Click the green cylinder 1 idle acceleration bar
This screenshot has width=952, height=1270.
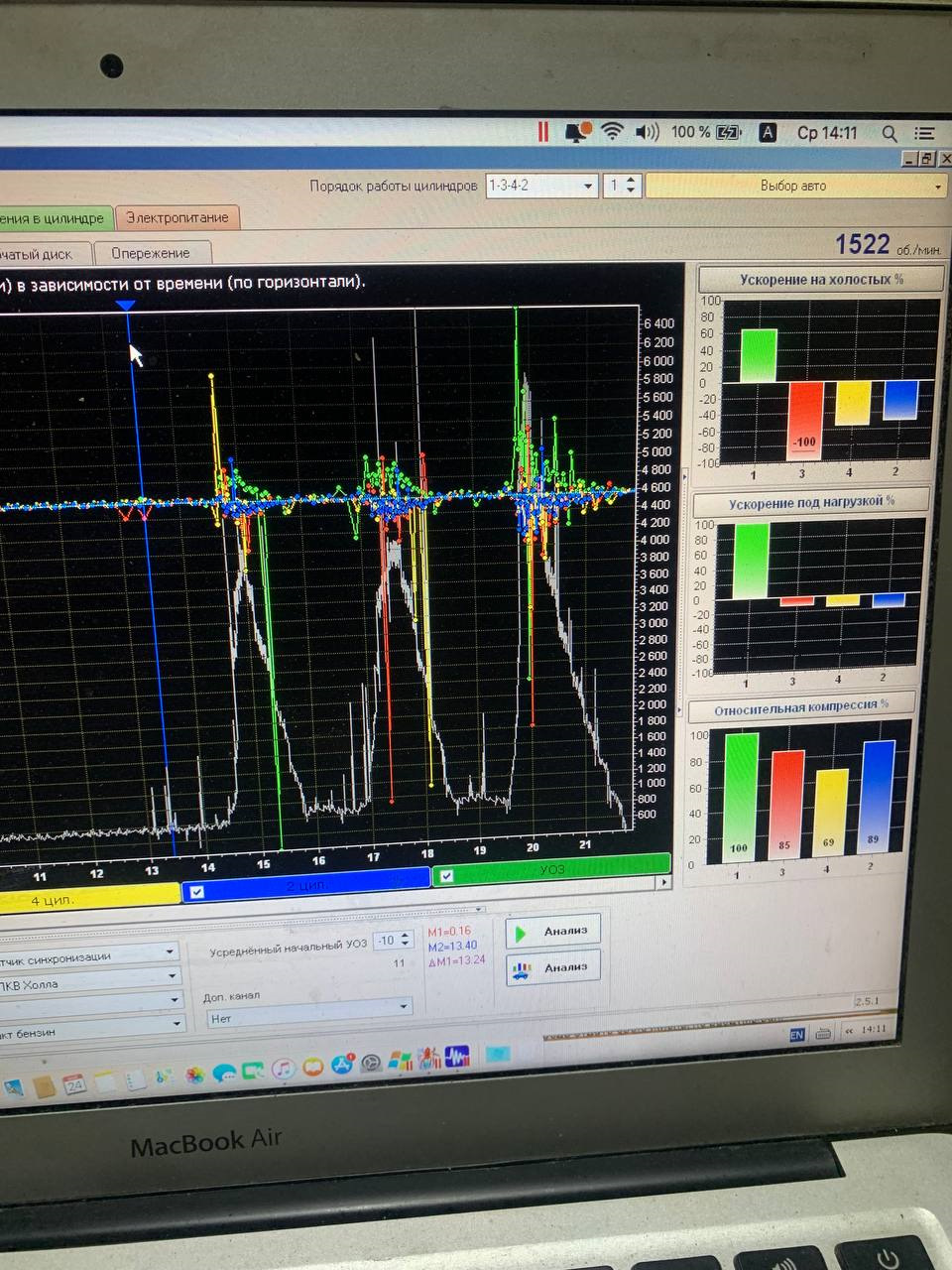tap(759, 356)
